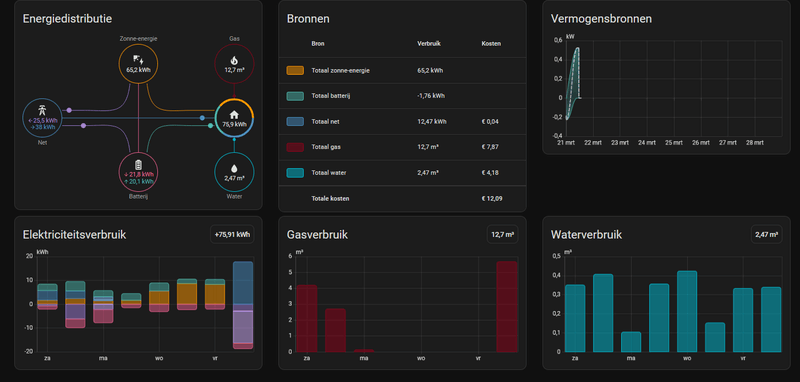The image size is (800, 382).
Task: Click the +75,91 kWh badge on Elektriciteitsverbruik
Action: click(x=232, y=235)
